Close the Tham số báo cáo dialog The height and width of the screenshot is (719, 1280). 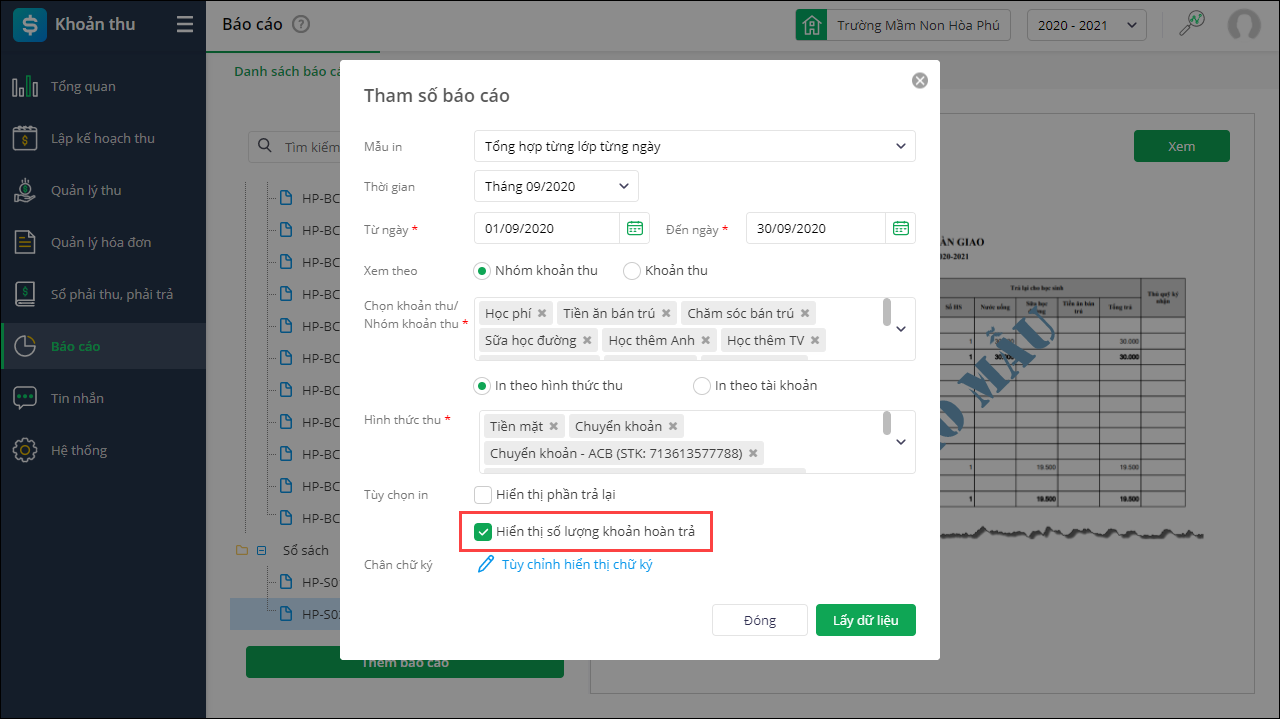coord(920,81)
